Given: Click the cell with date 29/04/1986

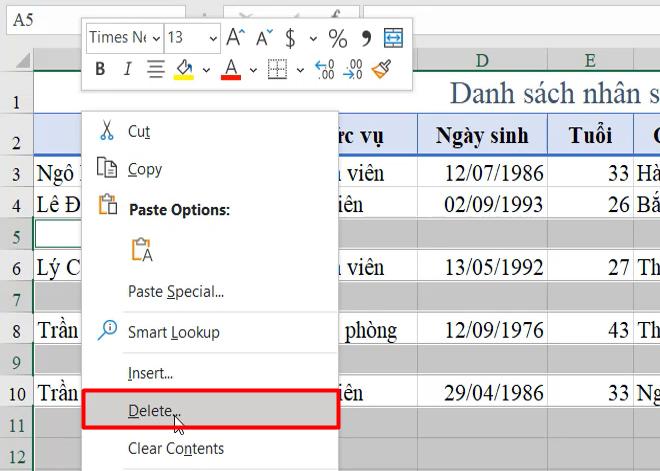Looking at the screenshot, I should click(x=482, y=391).
